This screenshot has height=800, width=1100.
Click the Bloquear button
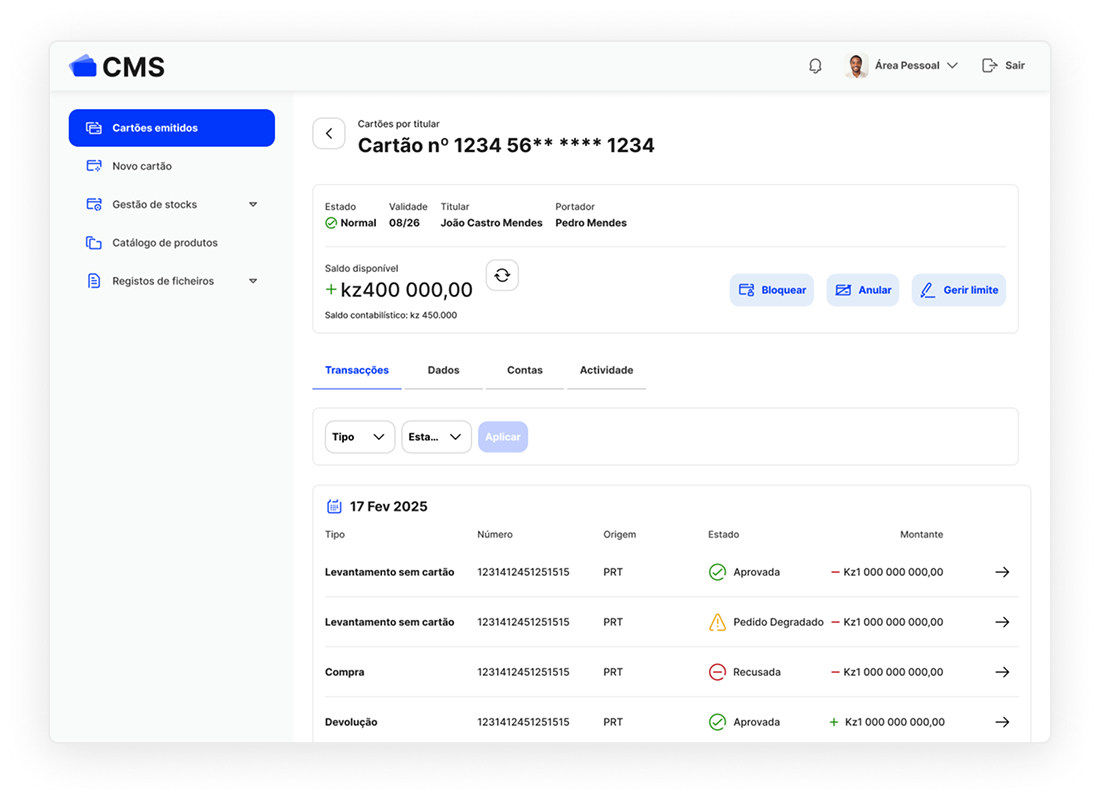[771, 290]
